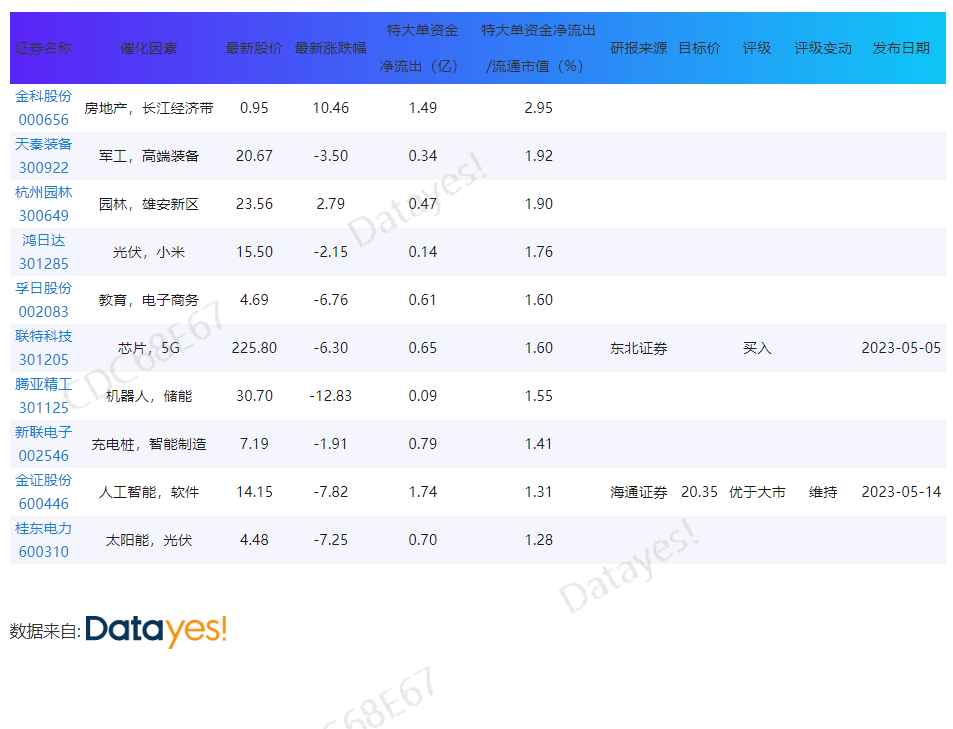Click the 东北证券 research source cell
This screenshot has width=953, height=729.
point(639,348)
